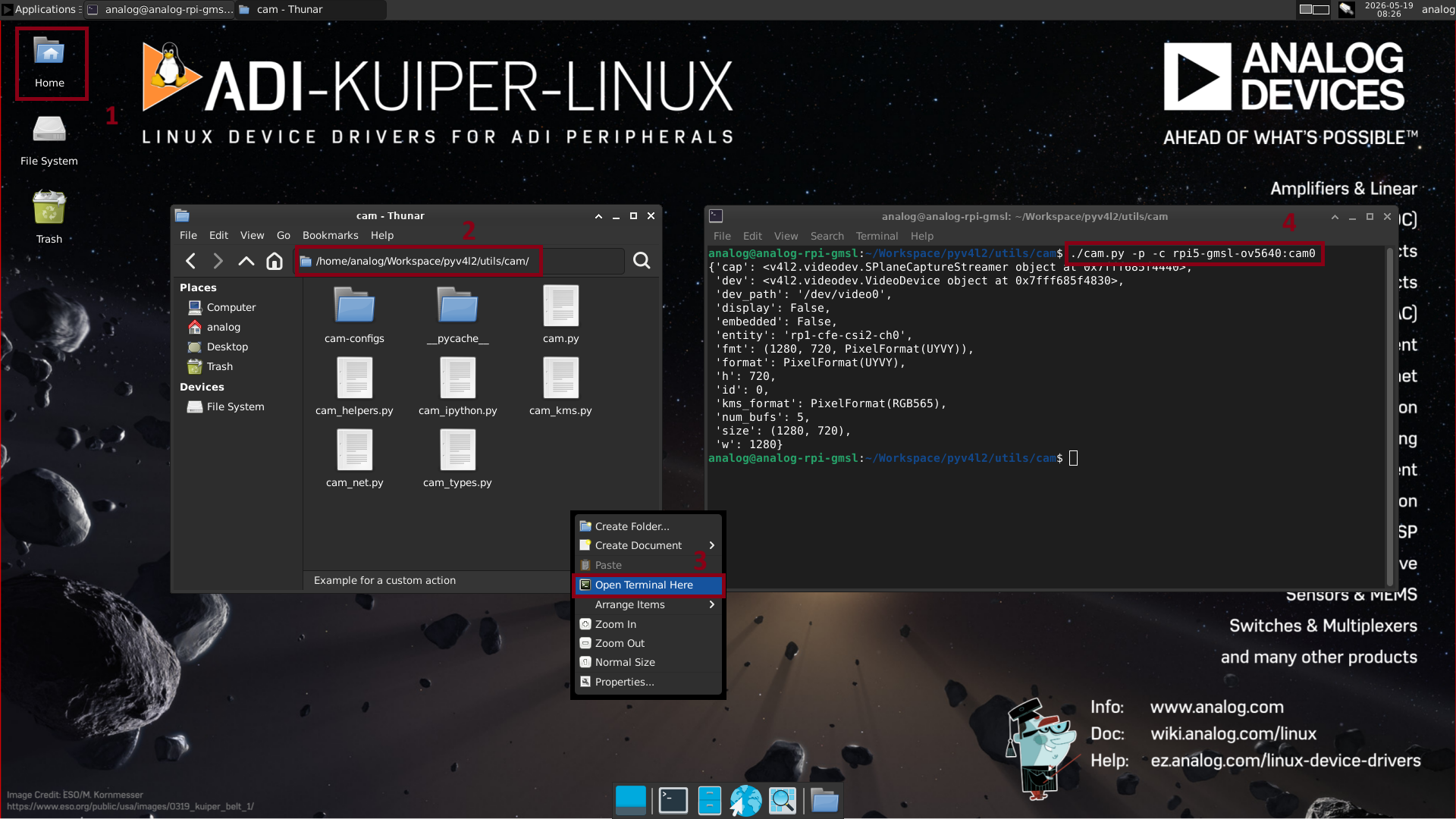Expand Create Document submenu

click(x=648, y=545)
